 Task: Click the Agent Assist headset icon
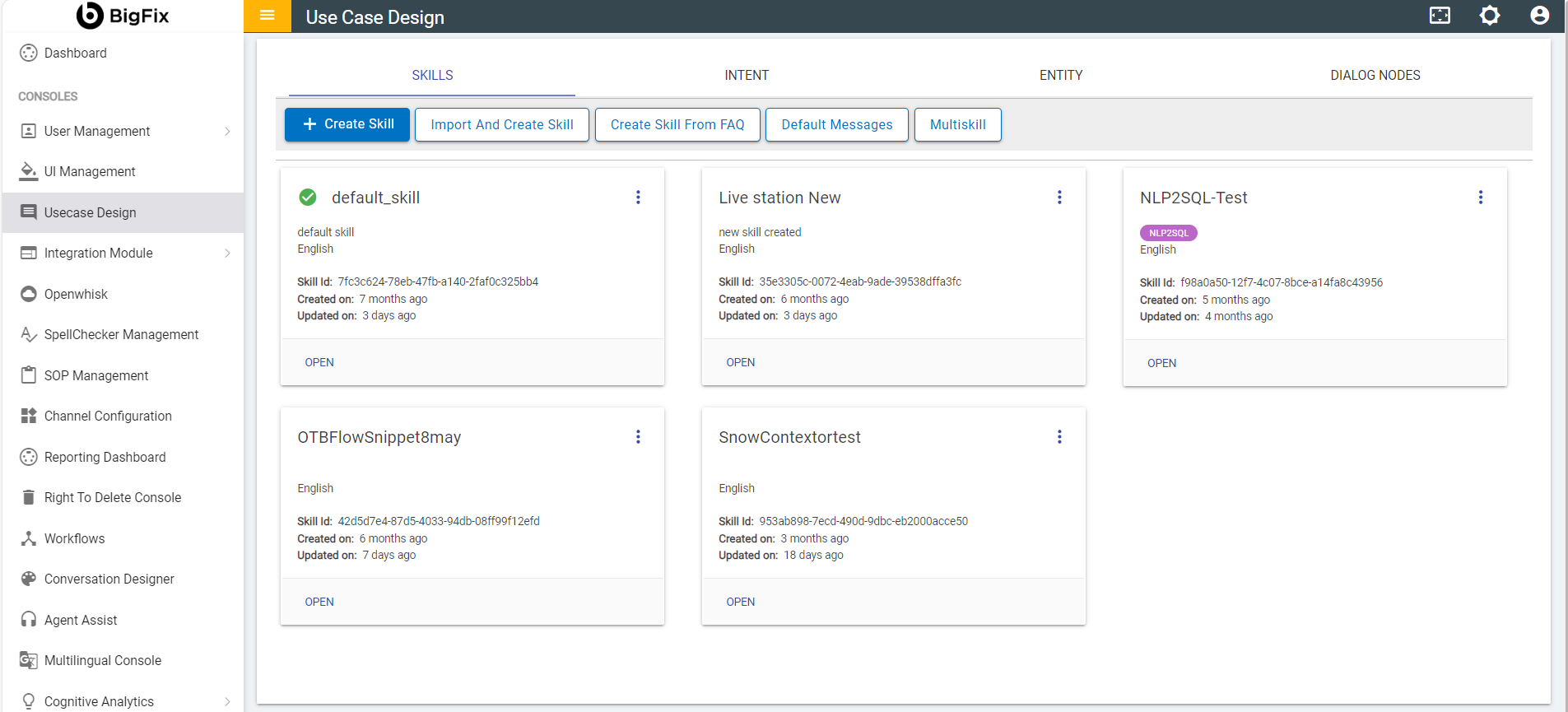click(29, 620)
